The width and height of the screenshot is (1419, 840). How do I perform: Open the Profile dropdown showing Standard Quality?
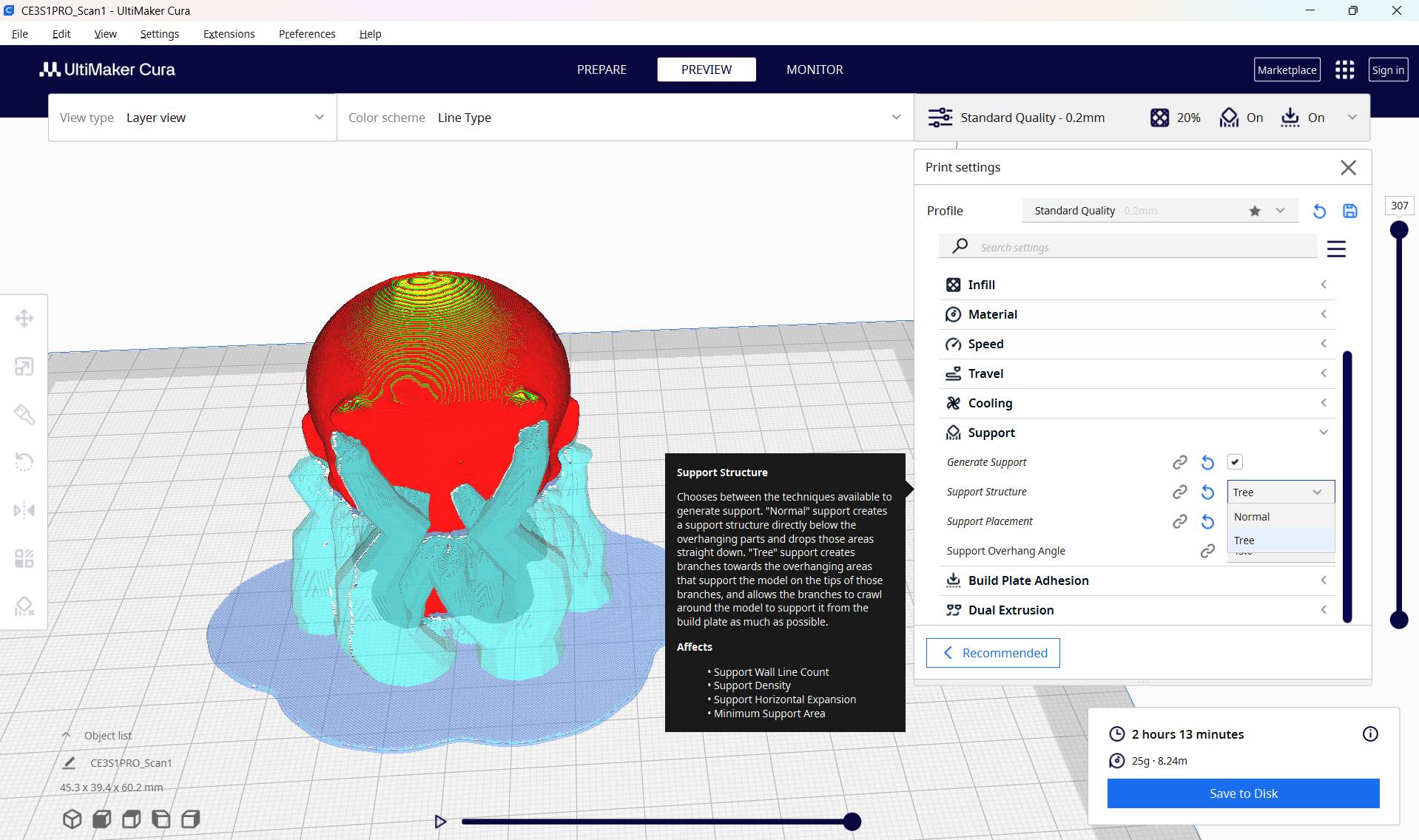[x=1160, y=211]
